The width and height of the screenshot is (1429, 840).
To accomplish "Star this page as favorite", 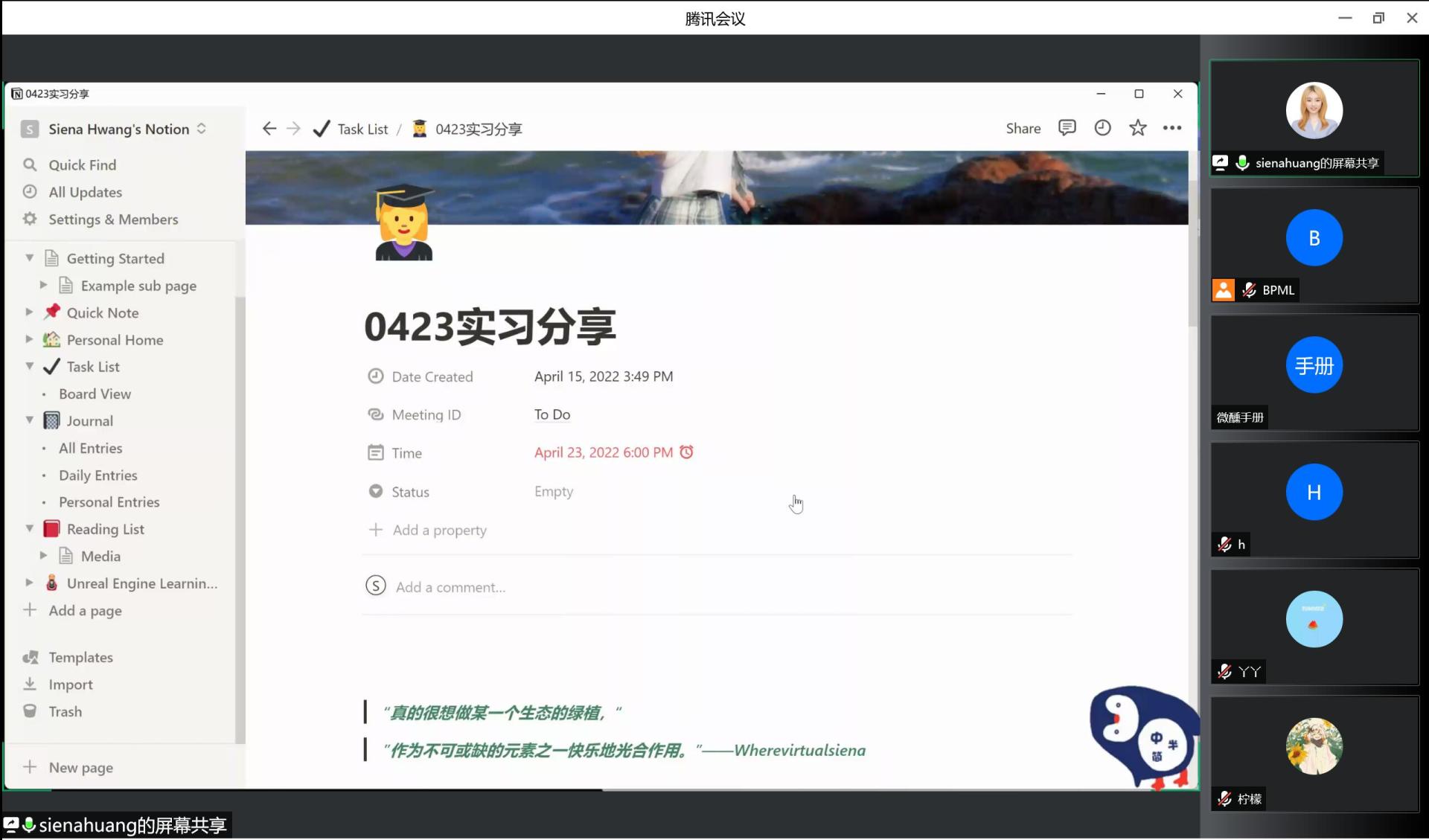I will coord(1137,128).
